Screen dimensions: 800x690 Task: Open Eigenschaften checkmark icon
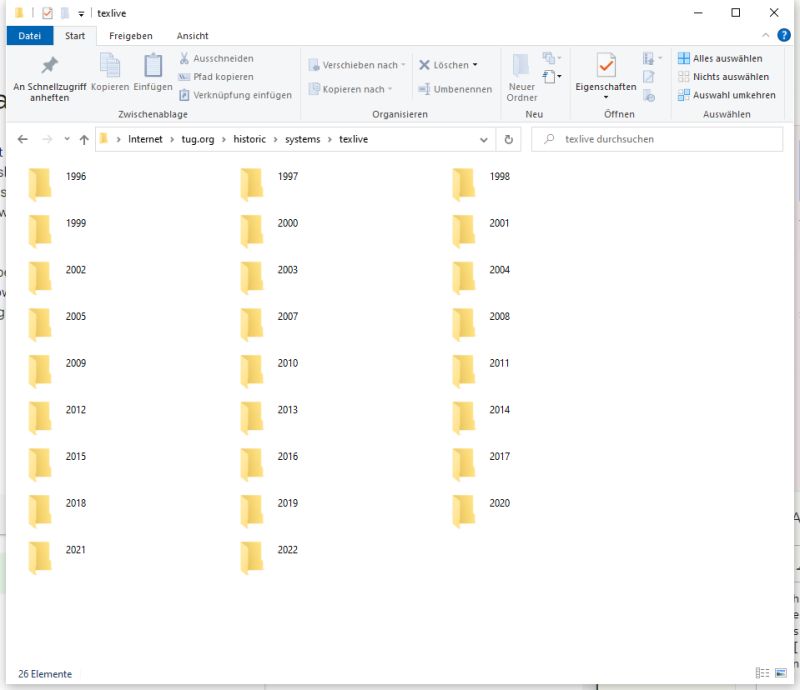tap(606, 66)
